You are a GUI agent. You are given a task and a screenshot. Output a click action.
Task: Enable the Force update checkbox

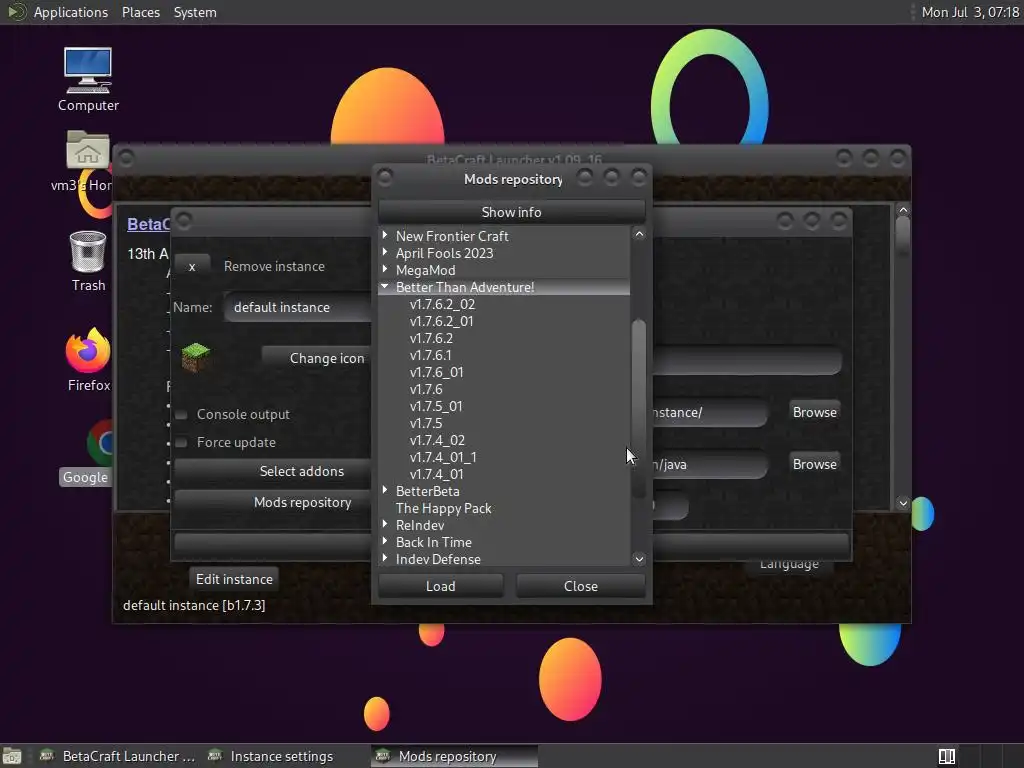coord(182,443)
